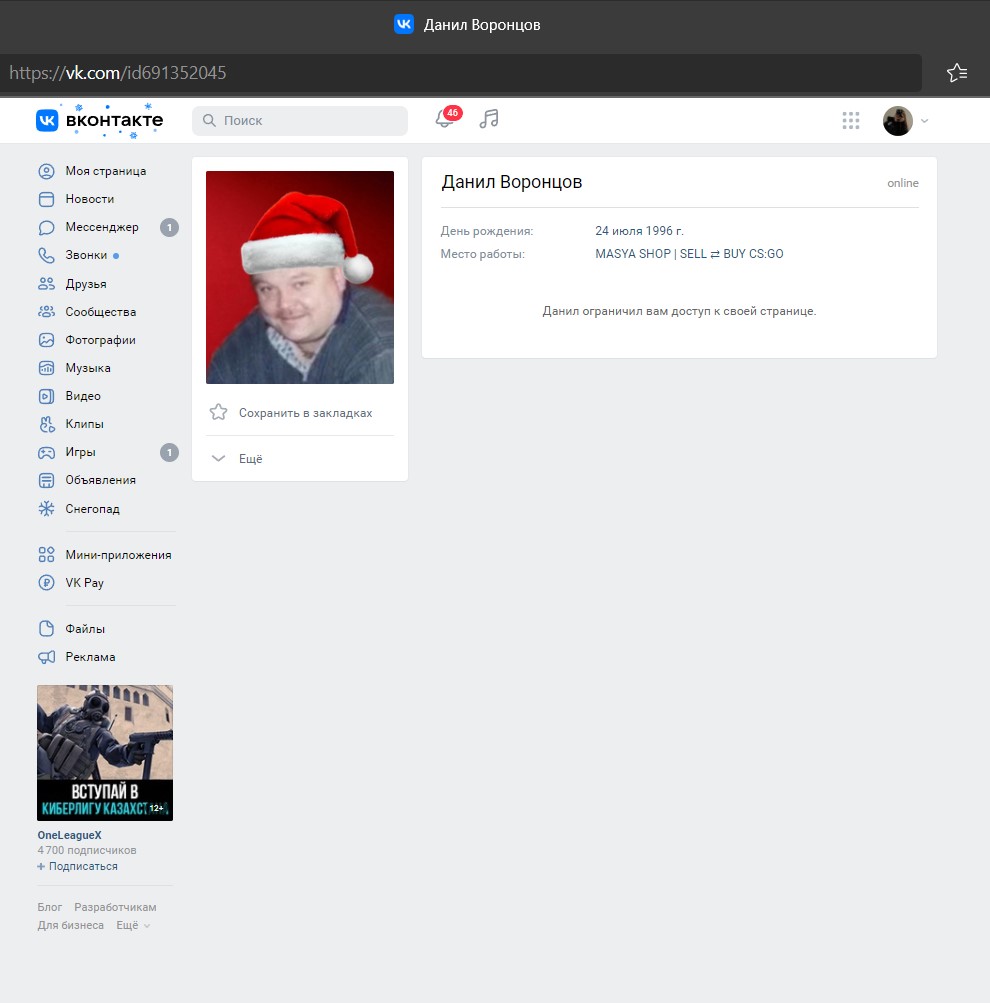Open the music note player icon
990x1003 pixels.
coord(488,120)
